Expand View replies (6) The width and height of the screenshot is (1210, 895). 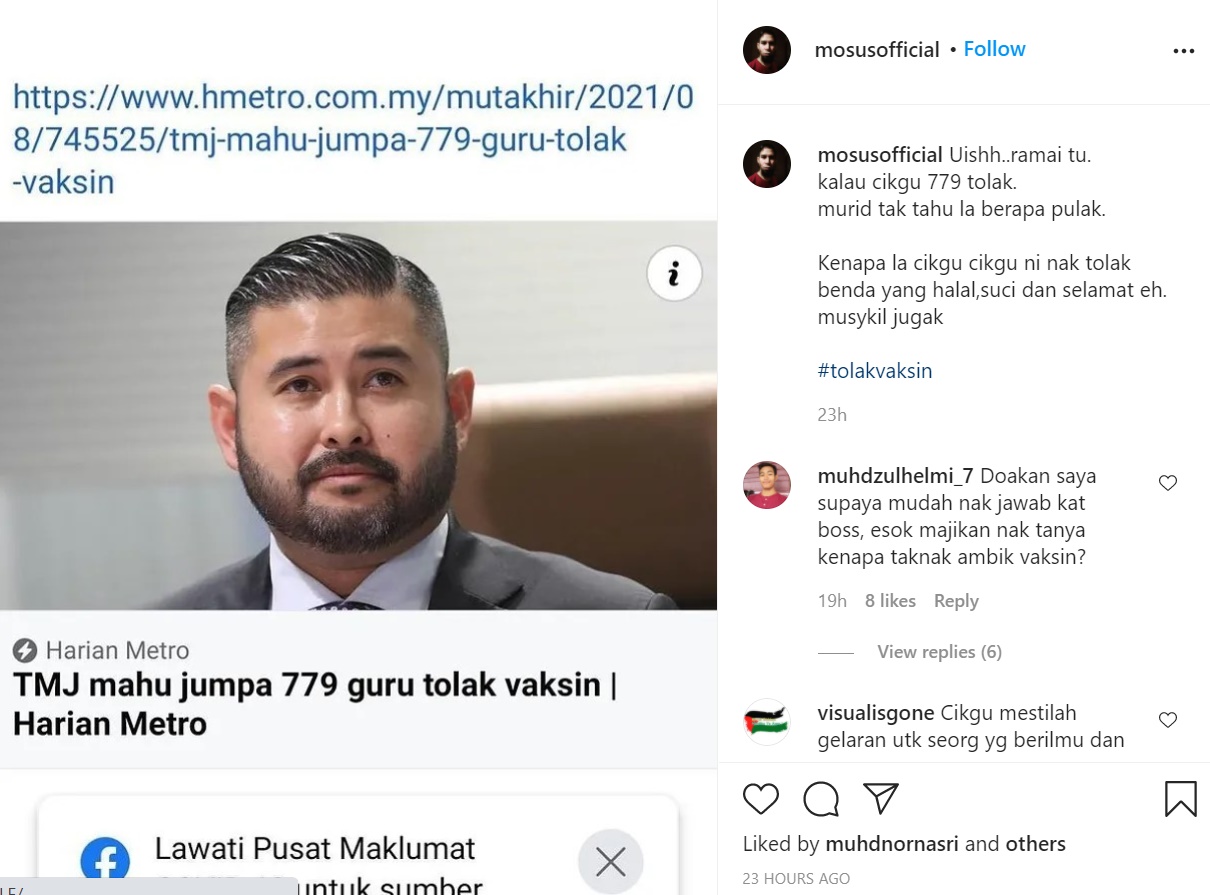click(x=939, y=652)
